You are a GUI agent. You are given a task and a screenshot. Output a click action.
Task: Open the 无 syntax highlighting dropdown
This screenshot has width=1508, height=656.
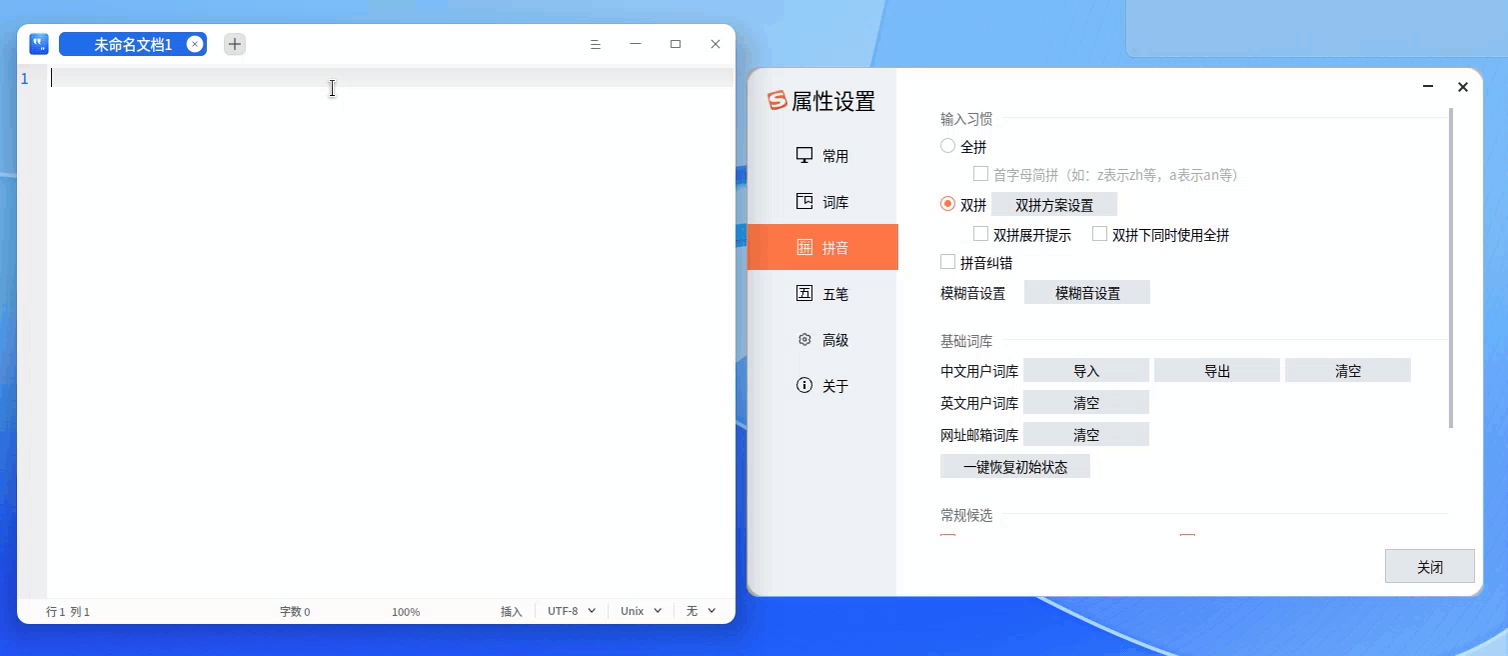[701, 611]
